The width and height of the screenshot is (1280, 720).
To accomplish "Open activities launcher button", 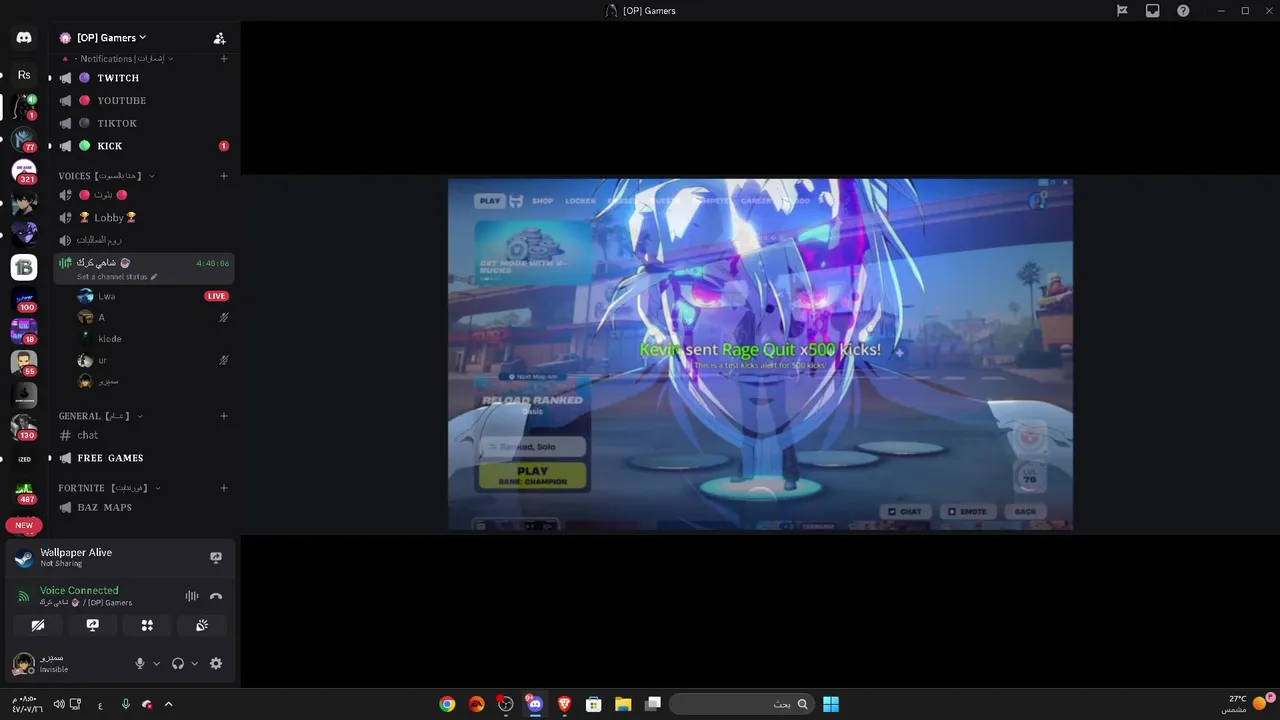I will (x=147, y=625).
